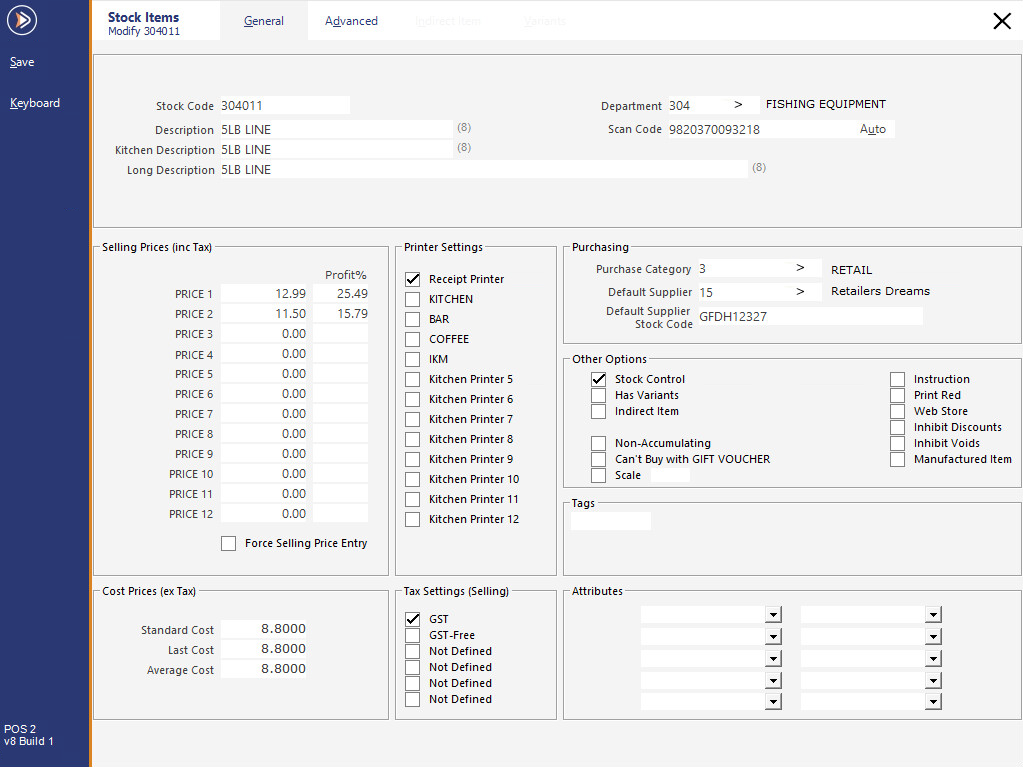Expand the first right Attributes dropdown
The width and height of the screenshot is (1023, 767).
934,614
